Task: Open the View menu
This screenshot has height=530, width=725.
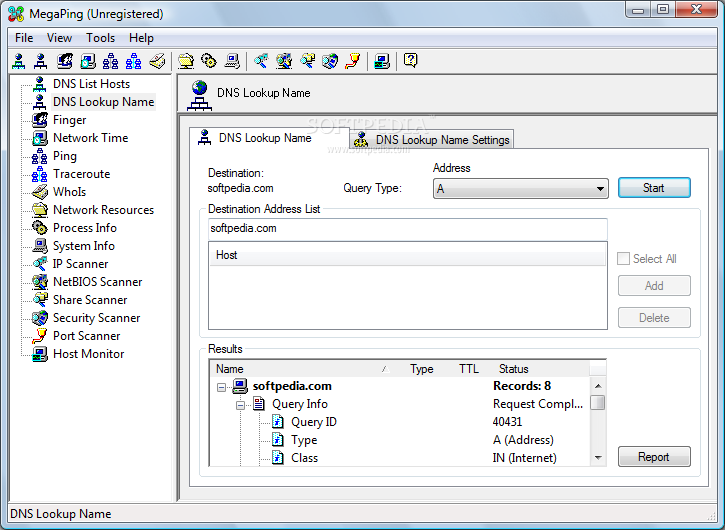Action: pos(59,38)
